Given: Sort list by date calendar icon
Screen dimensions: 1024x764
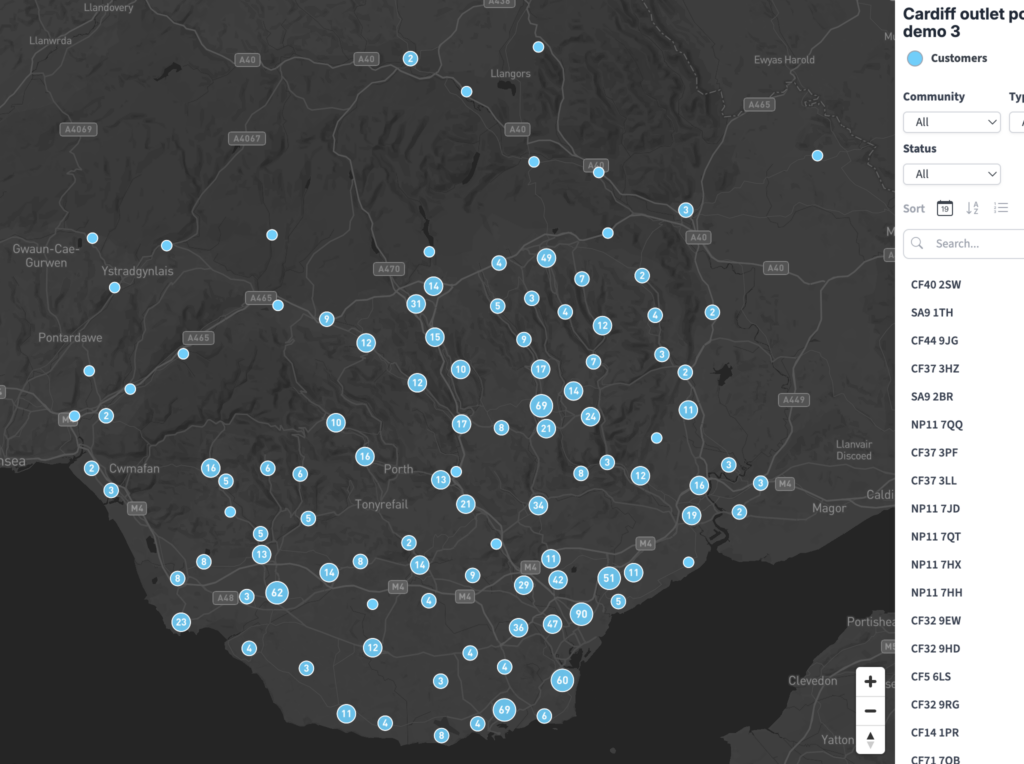Looking at the screenshot, I should point(944,208).
